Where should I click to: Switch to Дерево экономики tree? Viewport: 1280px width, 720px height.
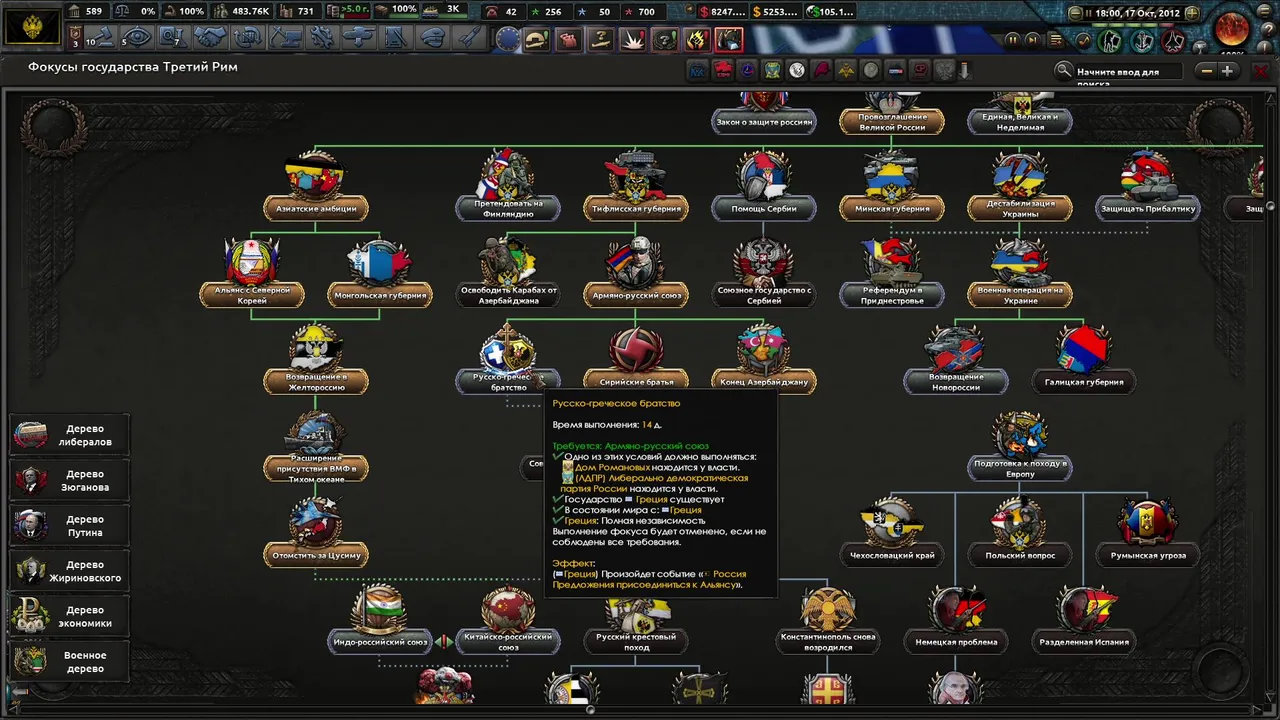click(70, 616)
